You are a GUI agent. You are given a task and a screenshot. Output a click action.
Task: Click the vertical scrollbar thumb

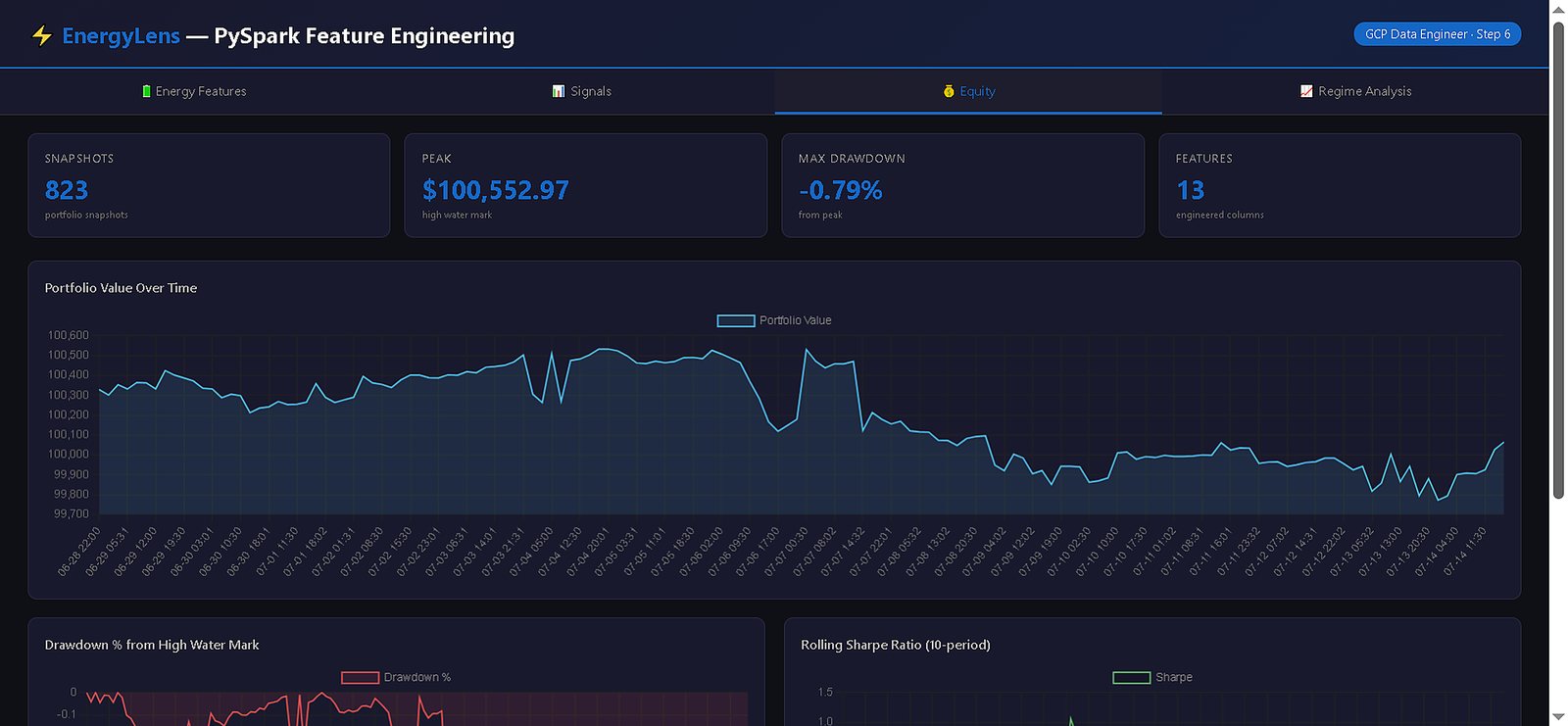(x=1558, y=259)
